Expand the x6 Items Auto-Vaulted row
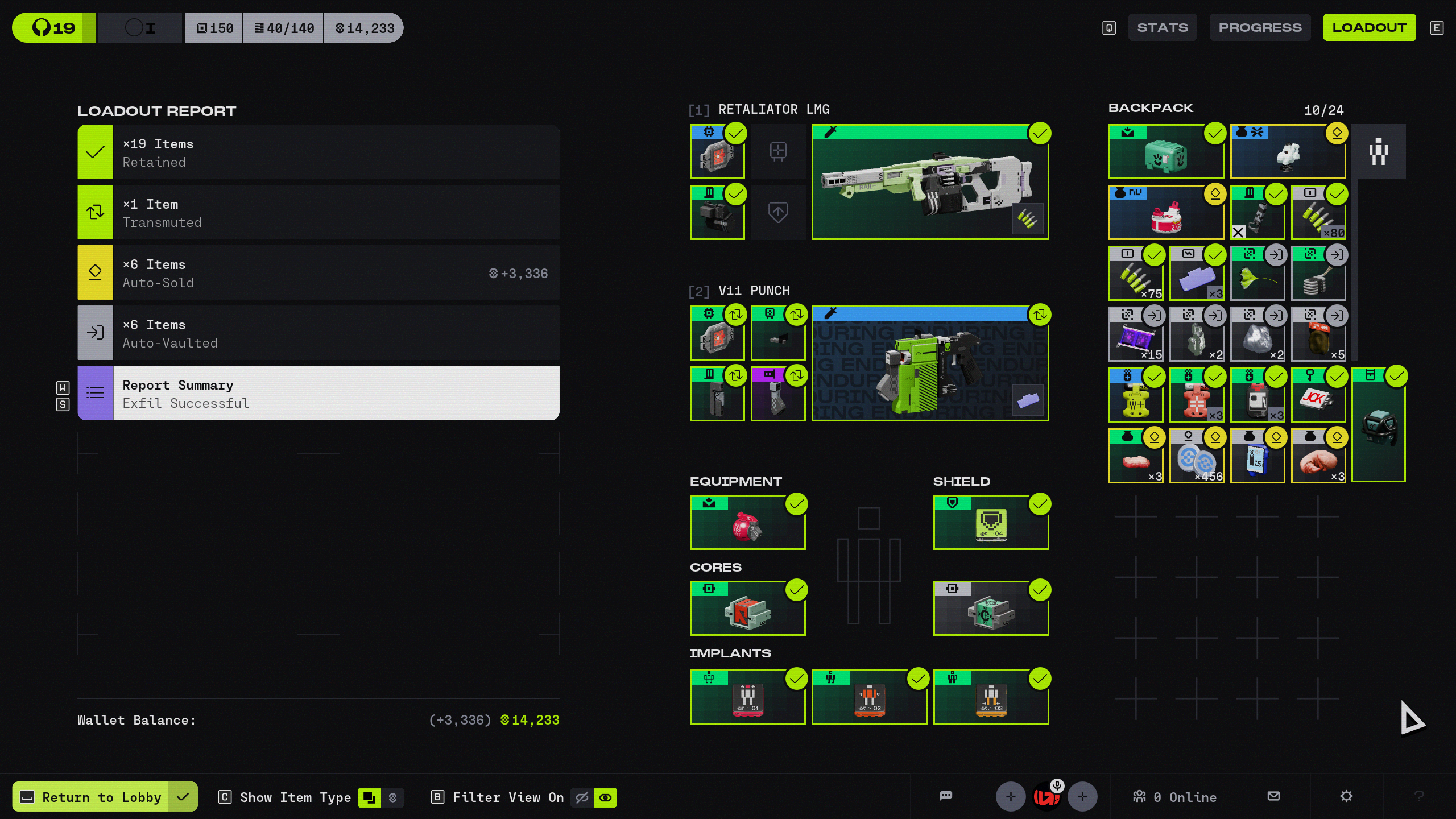The width and height of the screenshot is (1456, 819). 318,333
